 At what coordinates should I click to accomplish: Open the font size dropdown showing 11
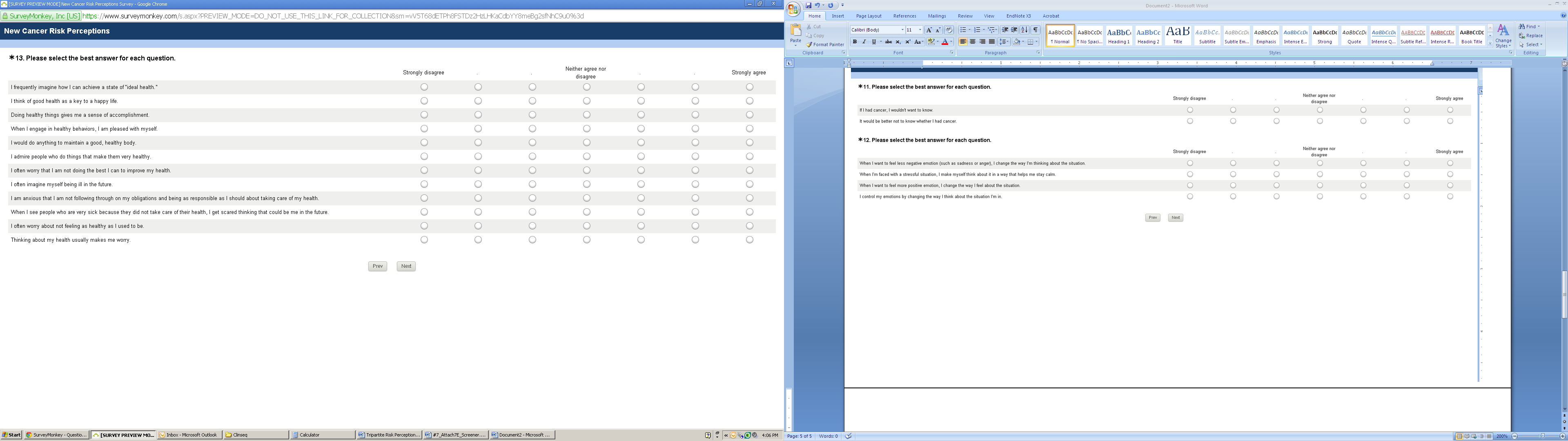click(x=920, y=30)
